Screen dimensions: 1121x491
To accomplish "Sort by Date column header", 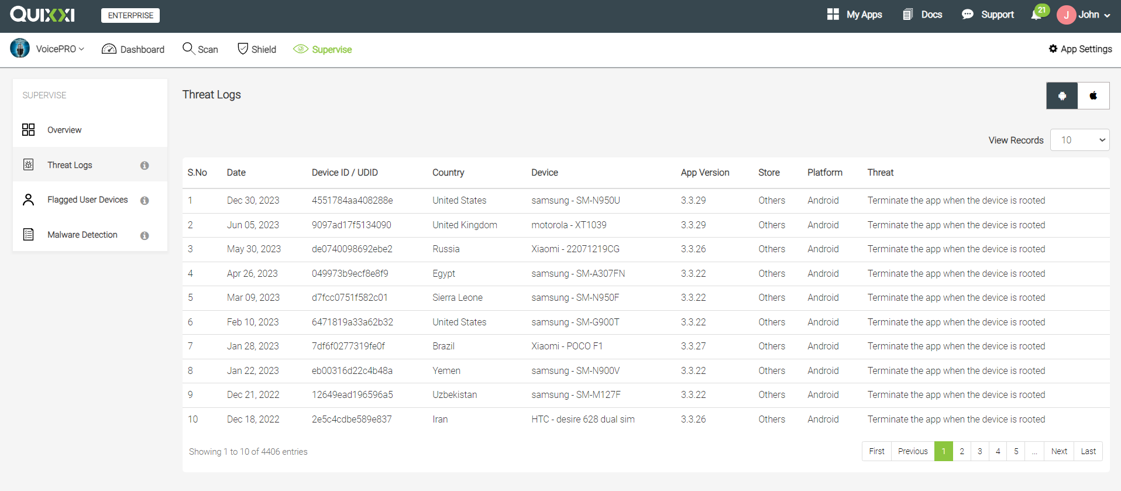I will click(x=236, y=173).
